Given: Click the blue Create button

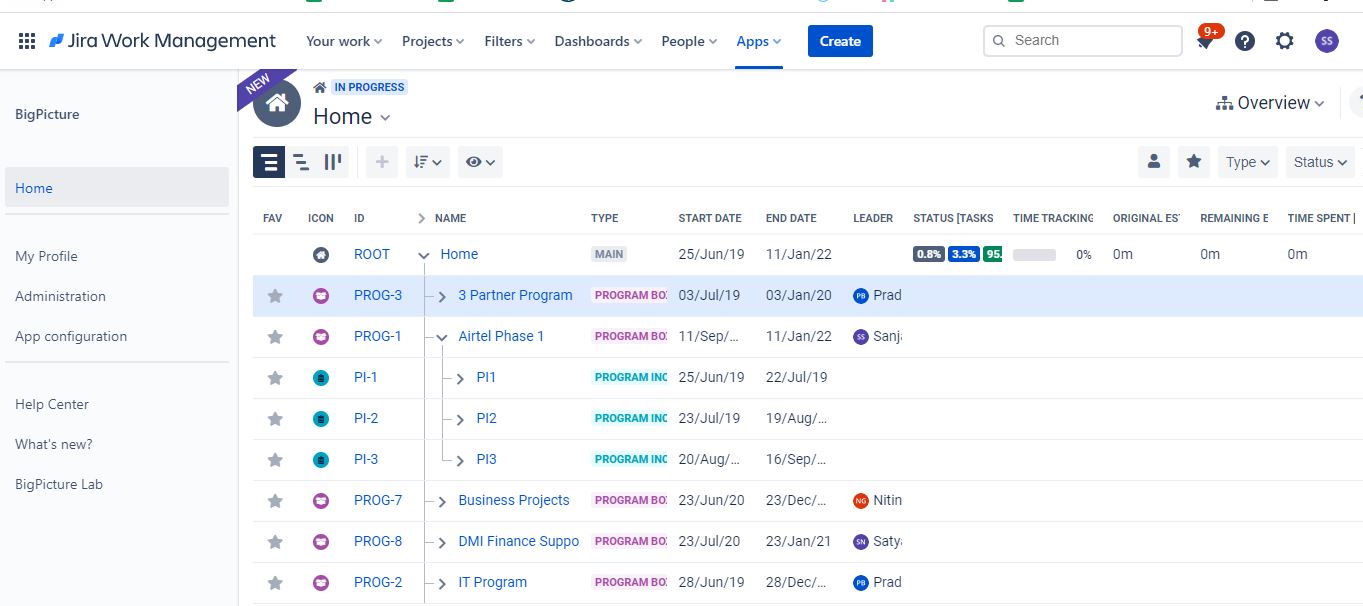Looking at the screenshot, I should click(840, 41).
